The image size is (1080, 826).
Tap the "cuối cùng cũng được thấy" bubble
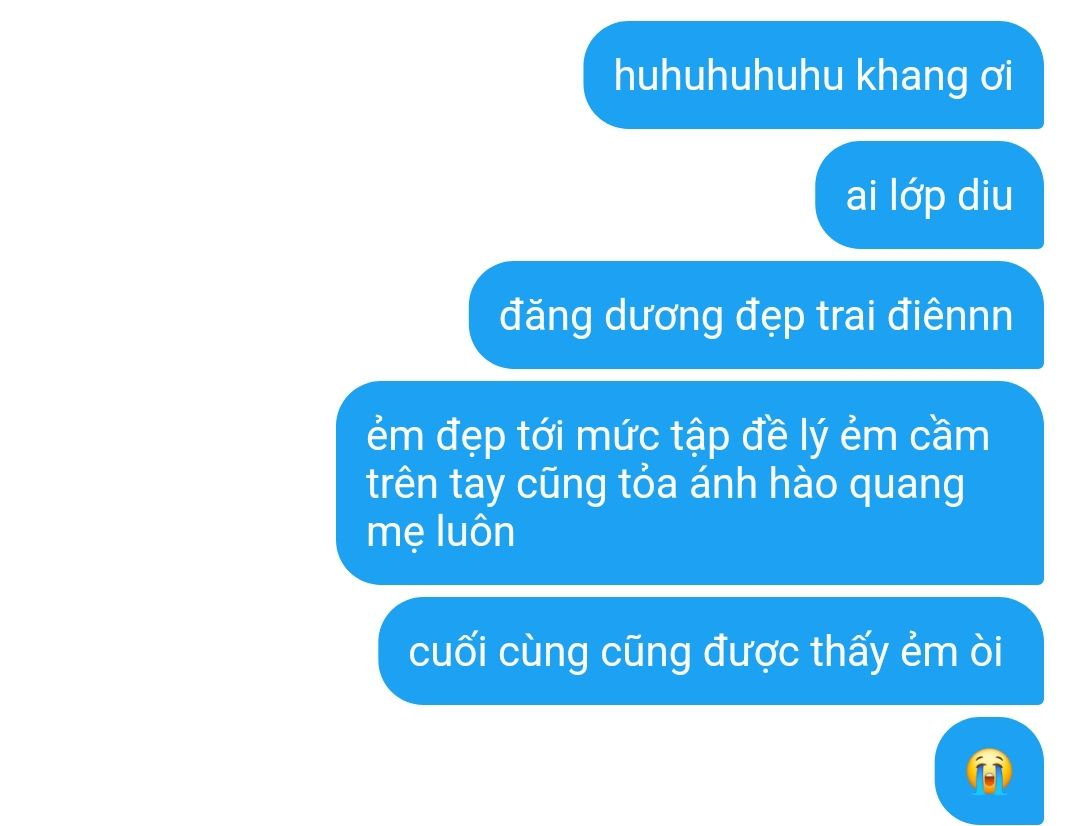pos(711,651)
